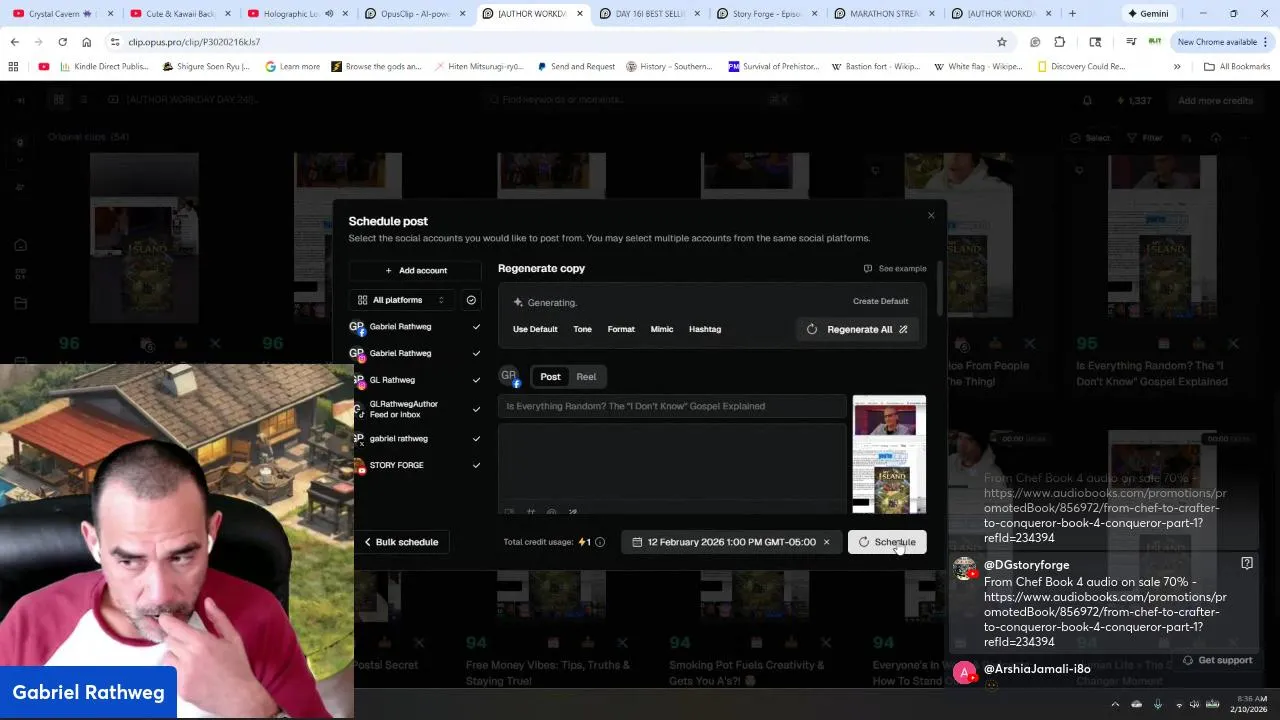Toggle GLRathwegAuthor Feed or inbox checkmark
Screen dimensions: 1280x720
pyautogui.click(x=476, y=409)
